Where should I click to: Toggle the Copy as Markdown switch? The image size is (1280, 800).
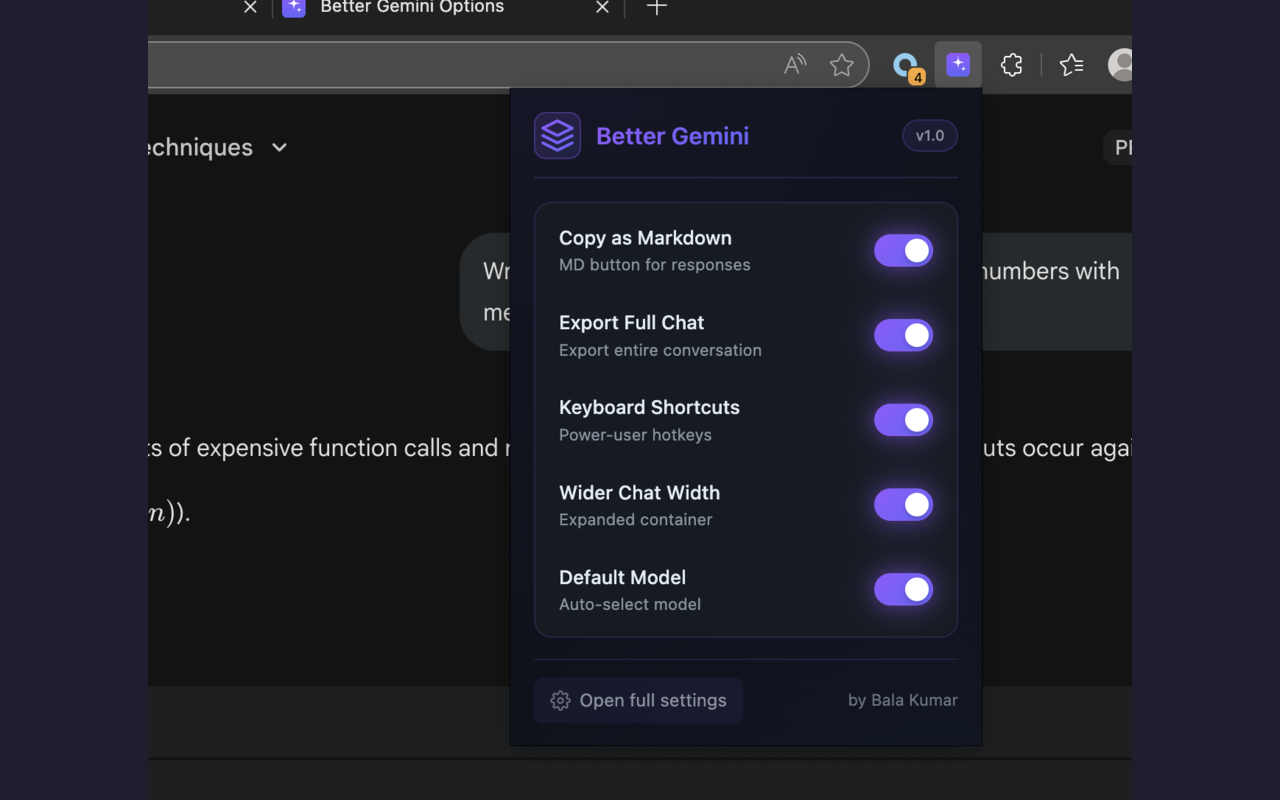click(903, 251)
